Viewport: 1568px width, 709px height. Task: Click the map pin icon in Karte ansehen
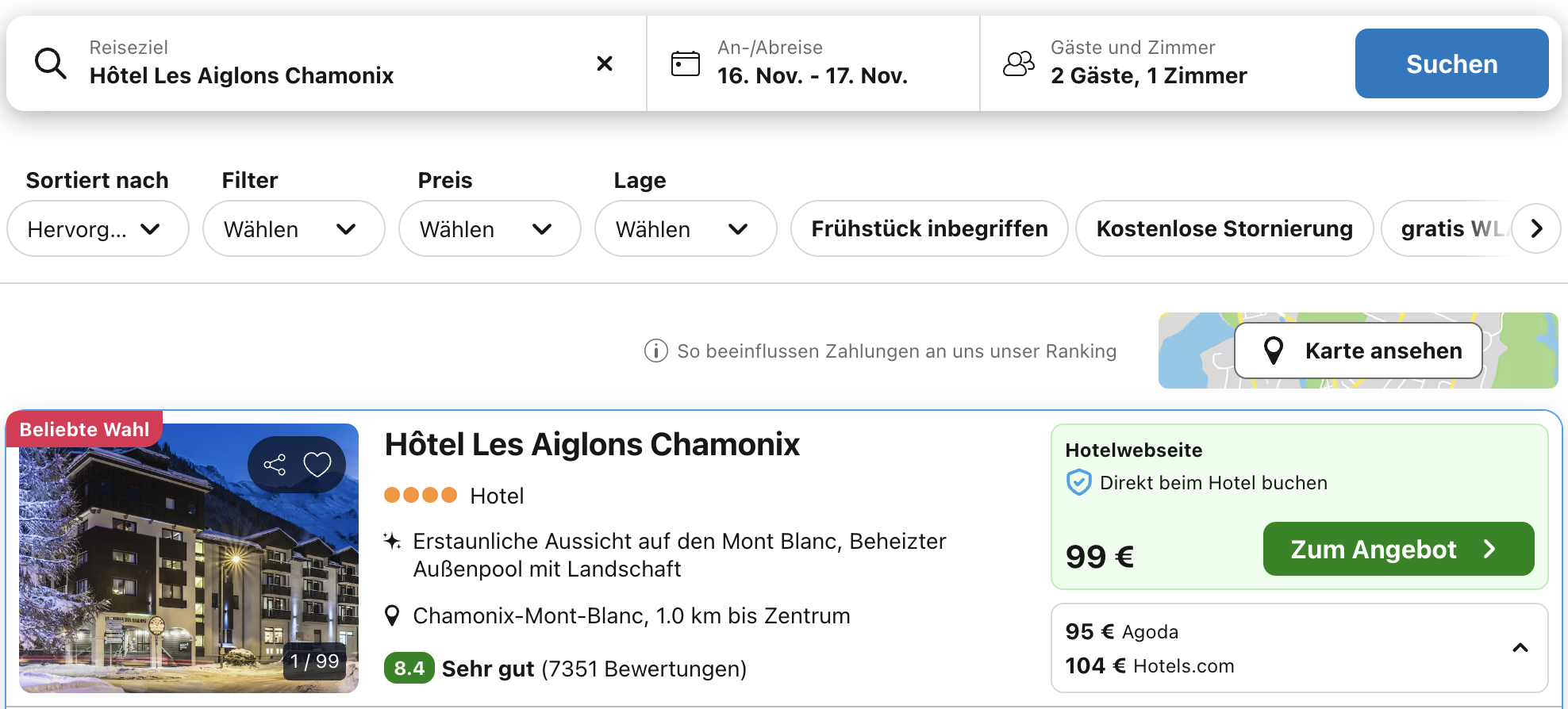click(1273, 351)
